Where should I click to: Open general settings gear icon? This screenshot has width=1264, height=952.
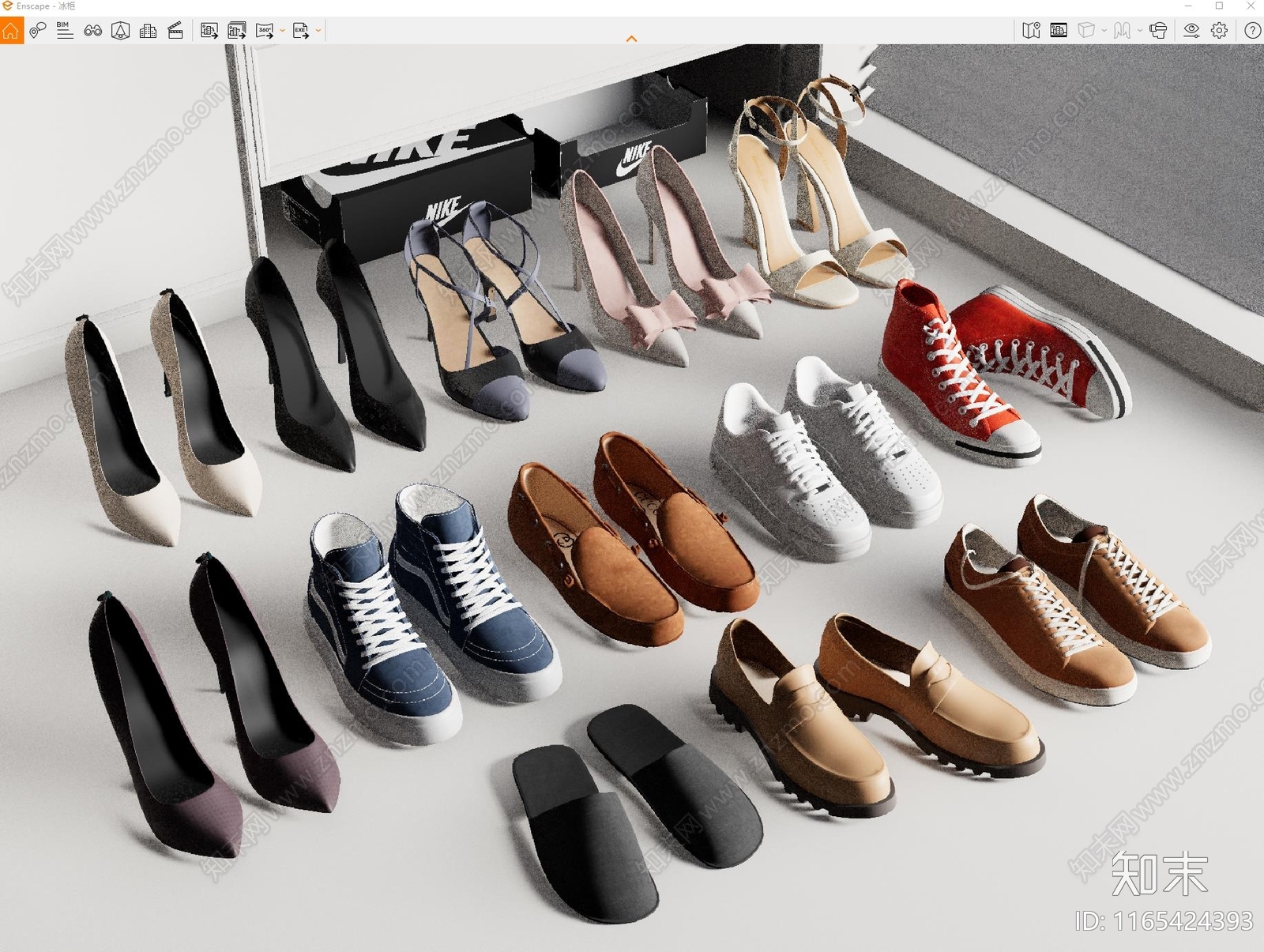1220,31
